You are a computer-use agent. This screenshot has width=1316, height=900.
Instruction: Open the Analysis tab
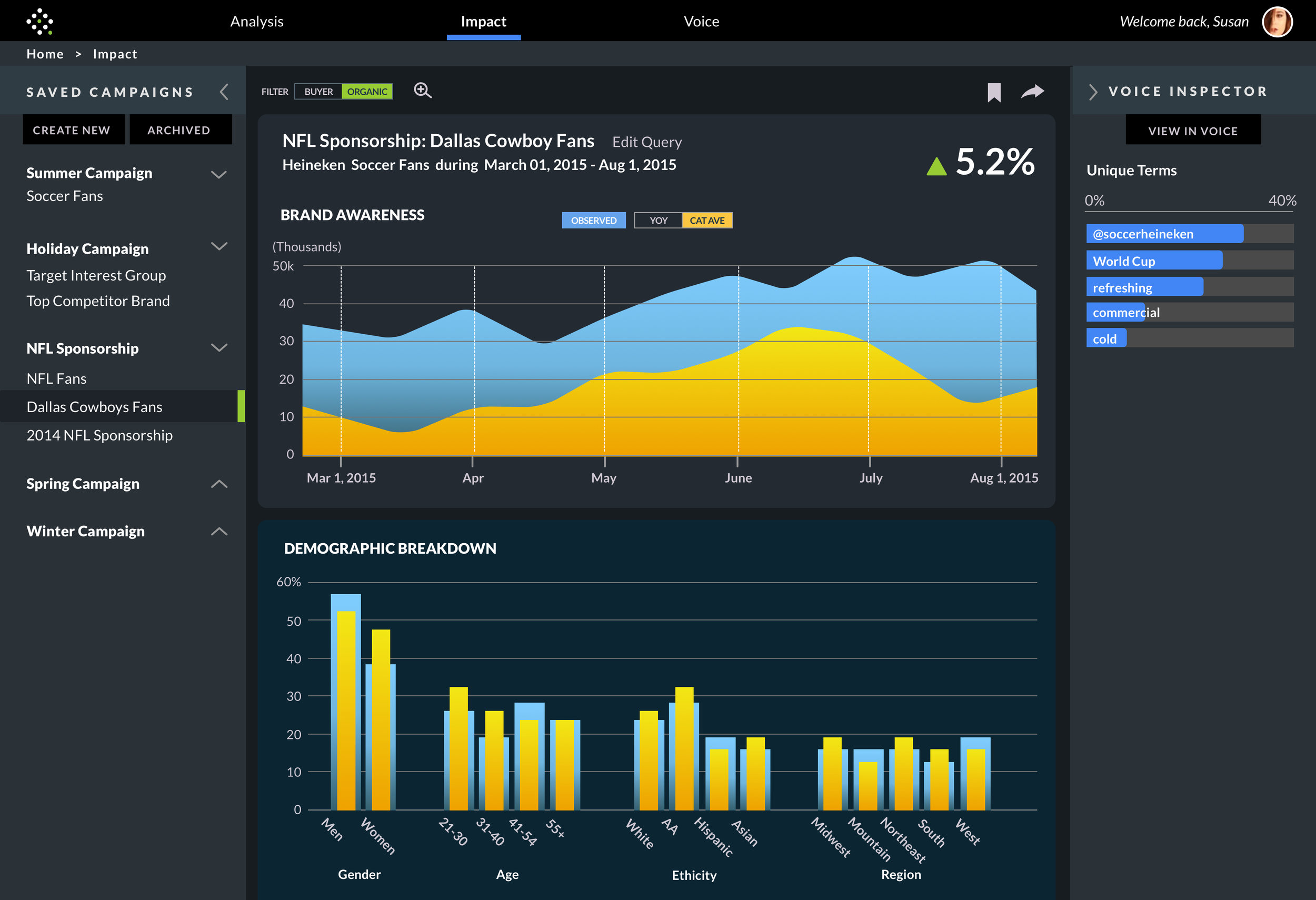pyautogui.click(x=256, y=22)
